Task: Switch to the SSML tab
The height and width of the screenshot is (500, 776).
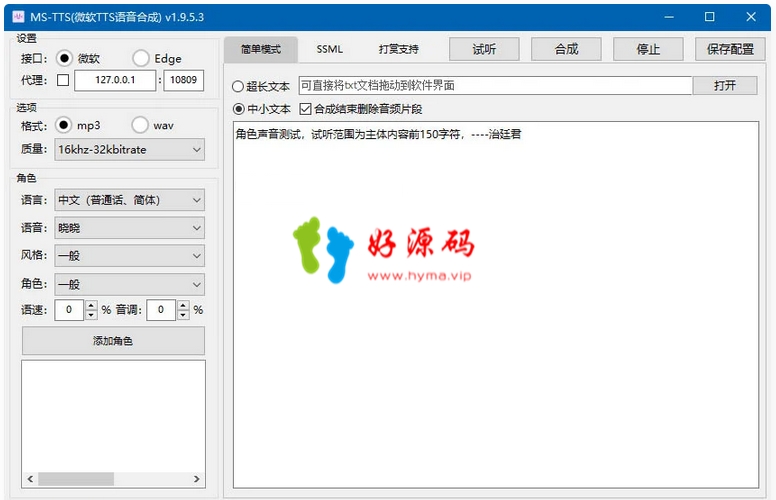Action: click(330, 50)
